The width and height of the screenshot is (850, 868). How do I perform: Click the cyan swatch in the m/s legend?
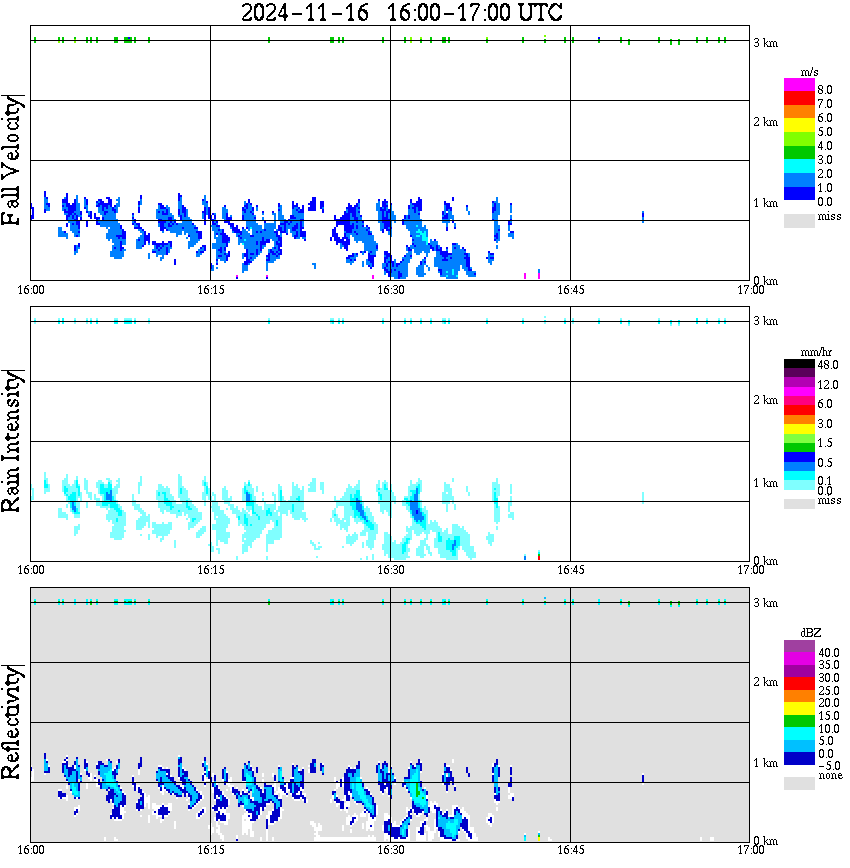click(799, 167)
